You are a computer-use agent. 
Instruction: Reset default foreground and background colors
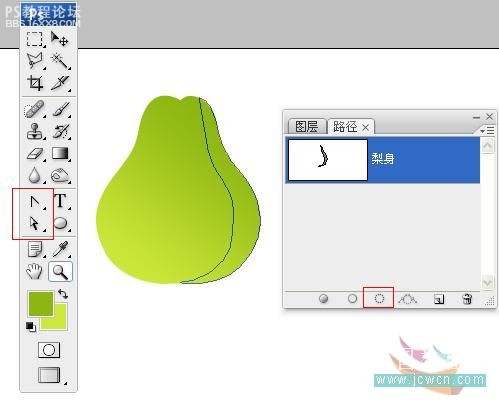[31, 327]
